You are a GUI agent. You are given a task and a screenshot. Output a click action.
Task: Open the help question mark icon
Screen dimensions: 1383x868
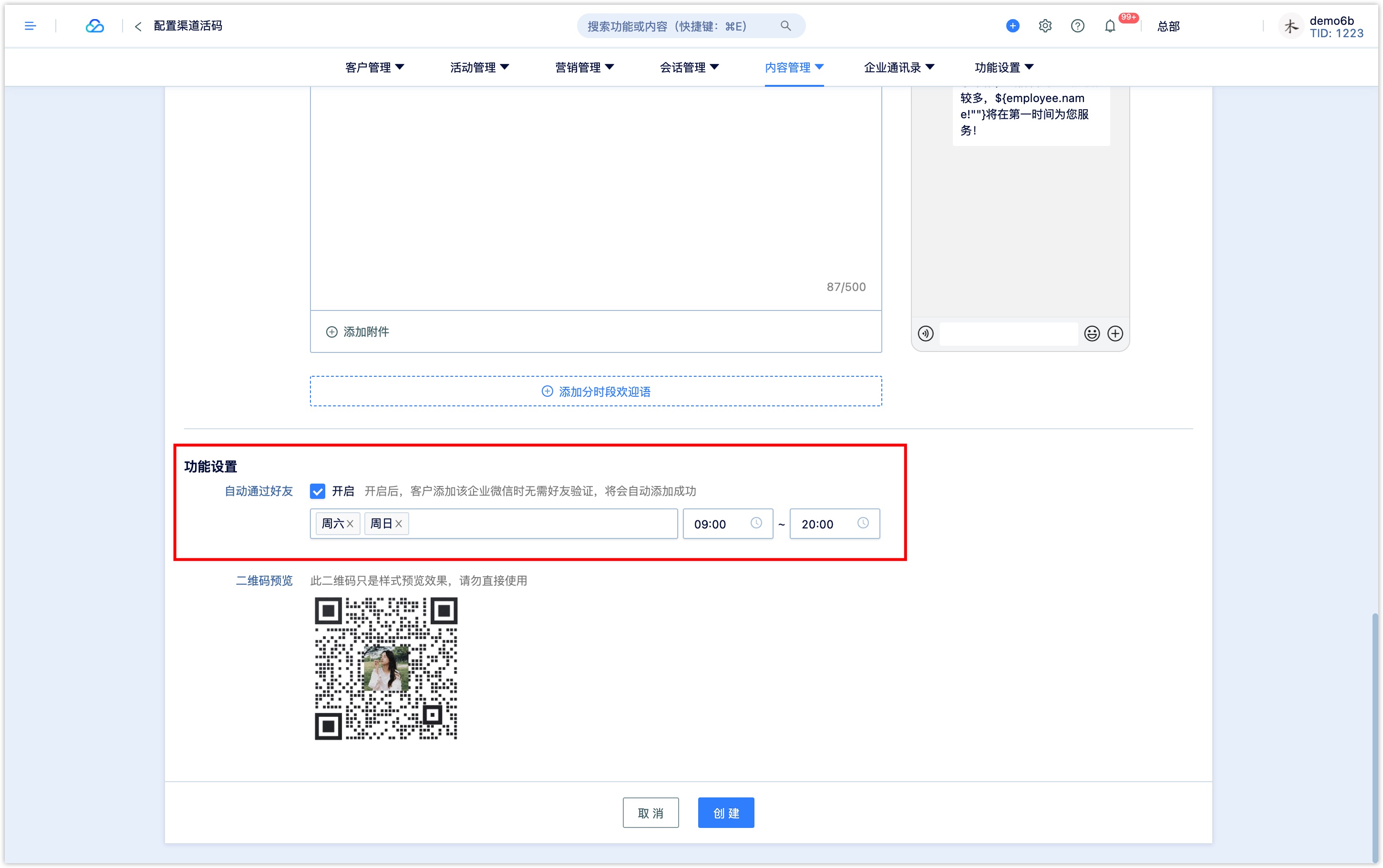(x=1077, y=26)
